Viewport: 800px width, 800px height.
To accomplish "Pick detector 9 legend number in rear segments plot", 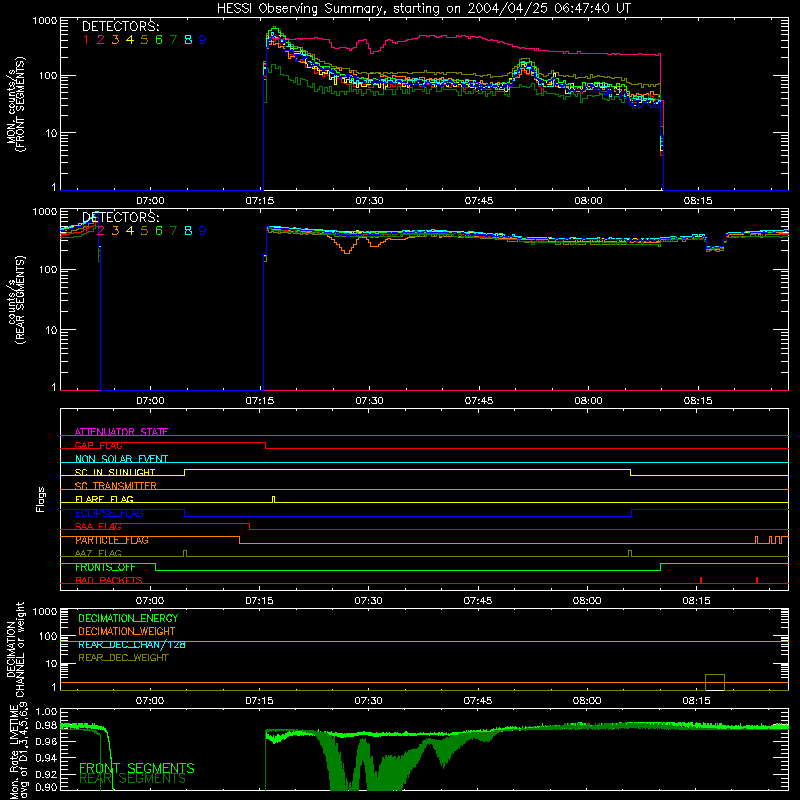I will 203,231.
